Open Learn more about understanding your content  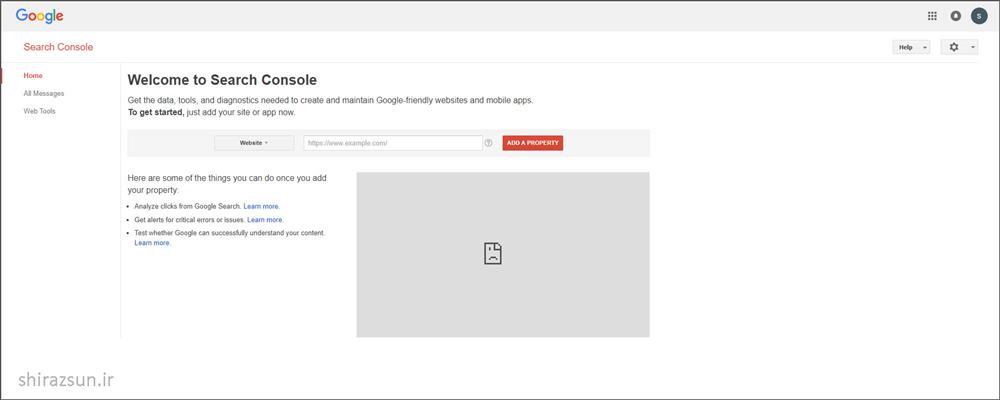click(x=152, y=243)
